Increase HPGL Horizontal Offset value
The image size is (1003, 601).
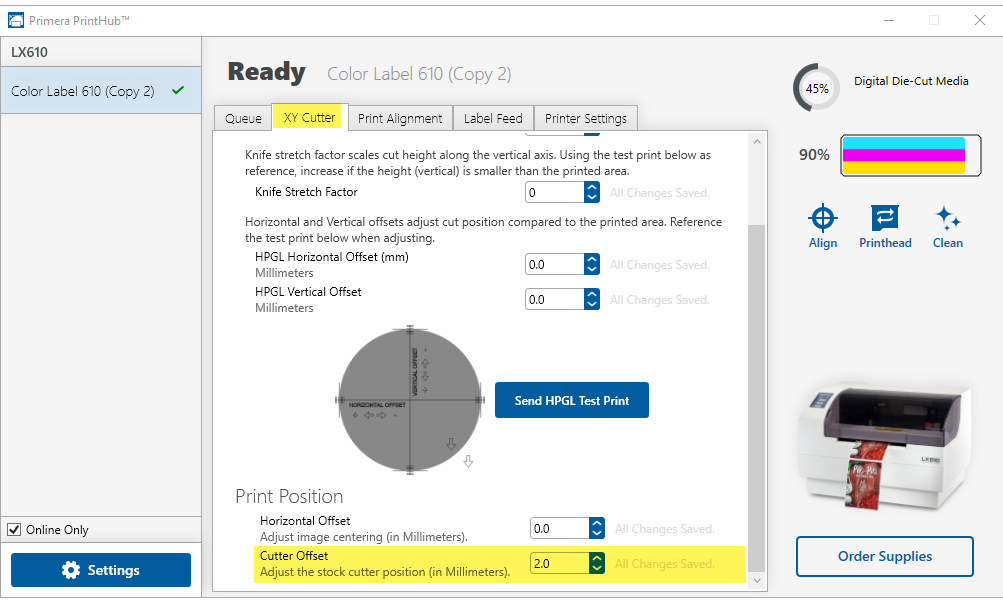tap(592, 260)
